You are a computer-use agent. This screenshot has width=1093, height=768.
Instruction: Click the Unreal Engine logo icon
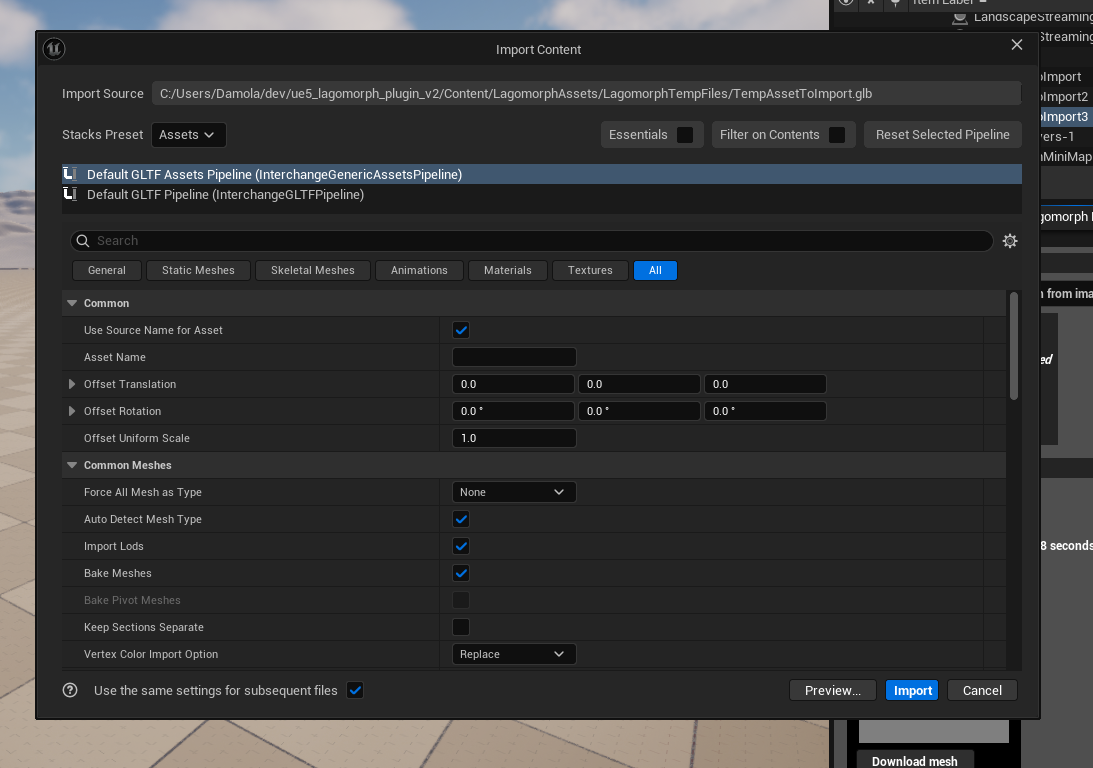(x=54, y=49)
